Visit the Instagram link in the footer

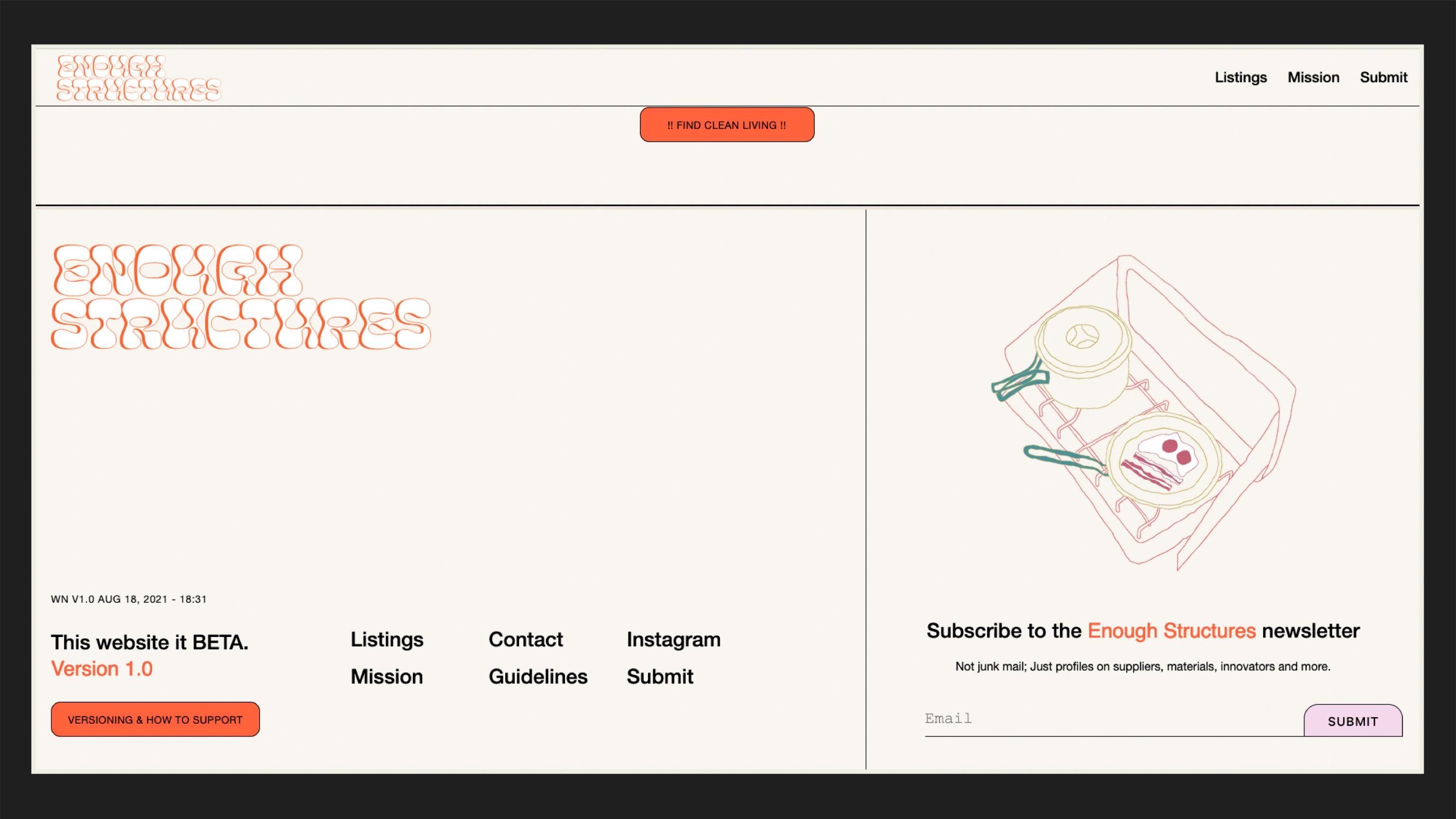[x=673, y=639]
